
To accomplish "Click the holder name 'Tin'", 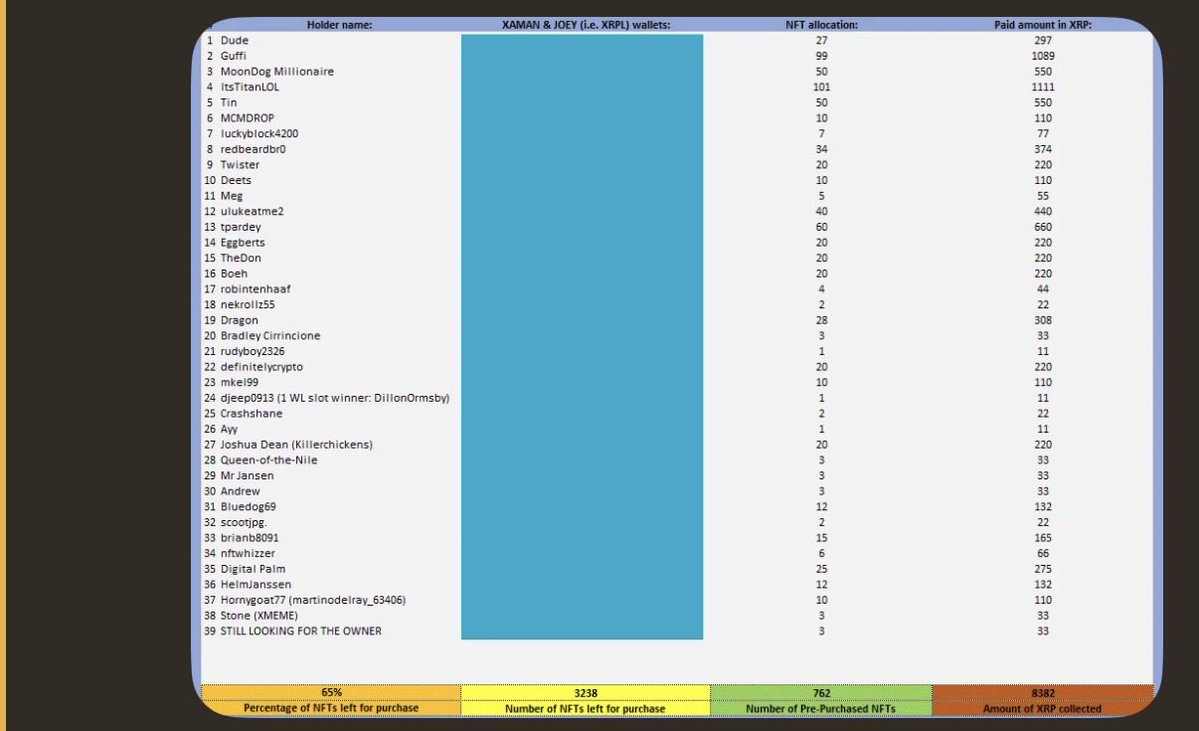I will coord(229,102).
